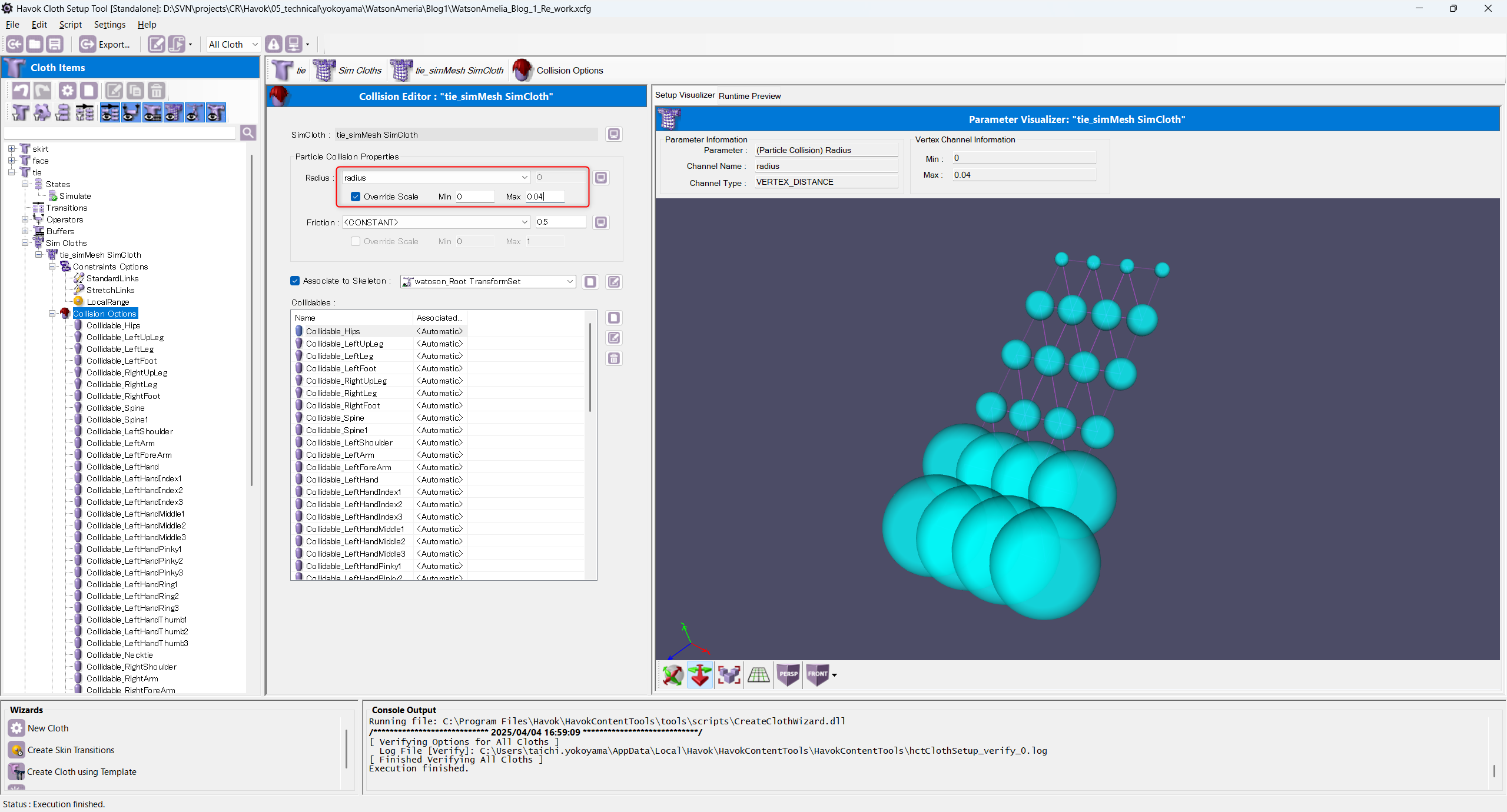Open the File menu
This screenshot has width=1507, height=812.
(x=12, y=25)
